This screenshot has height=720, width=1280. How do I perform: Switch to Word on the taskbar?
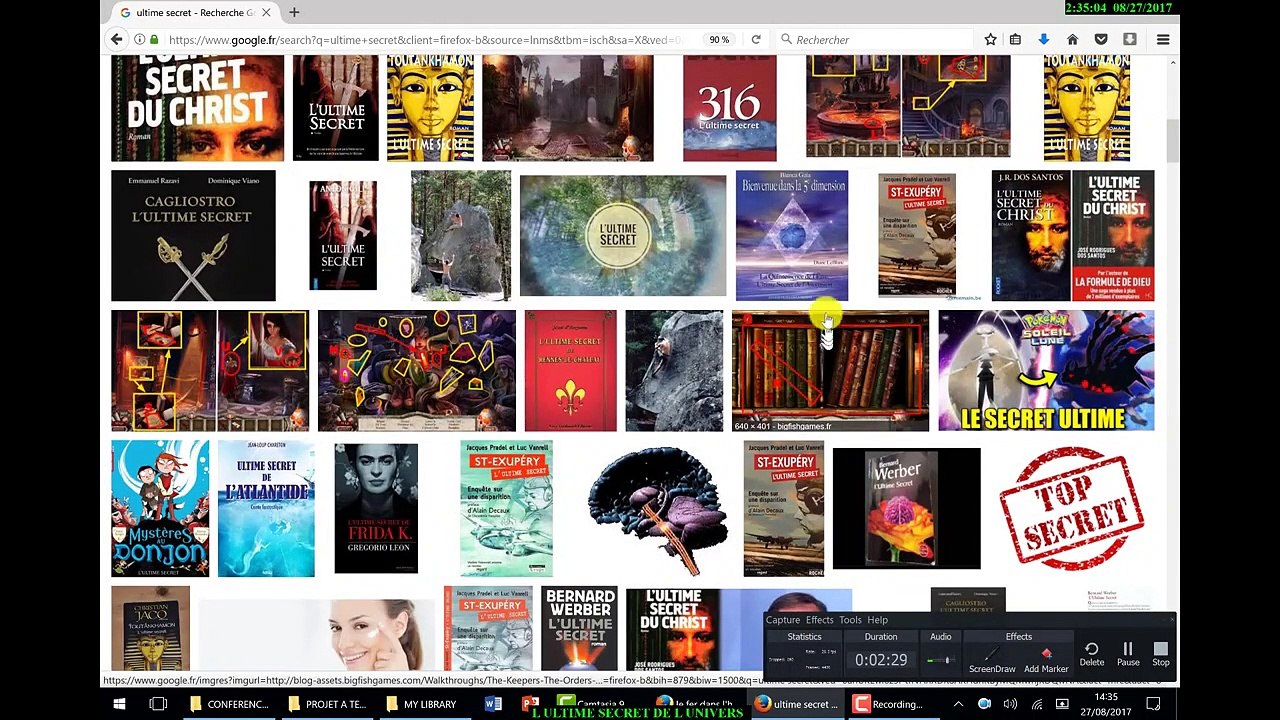pyautogui.click(x=493, y=704)
